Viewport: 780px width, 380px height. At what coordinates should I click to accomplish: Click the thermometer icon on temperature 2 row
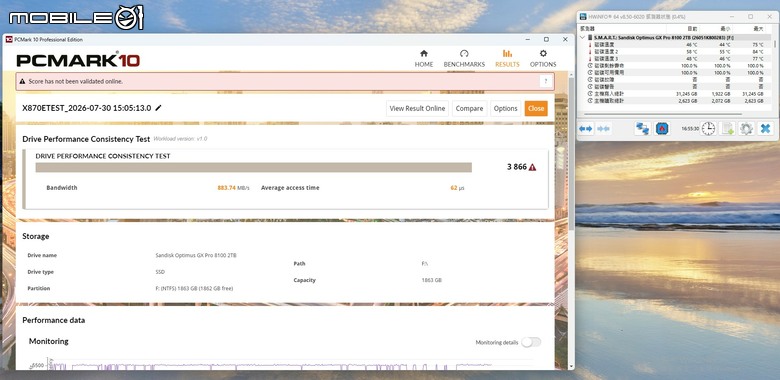point(590,51)
